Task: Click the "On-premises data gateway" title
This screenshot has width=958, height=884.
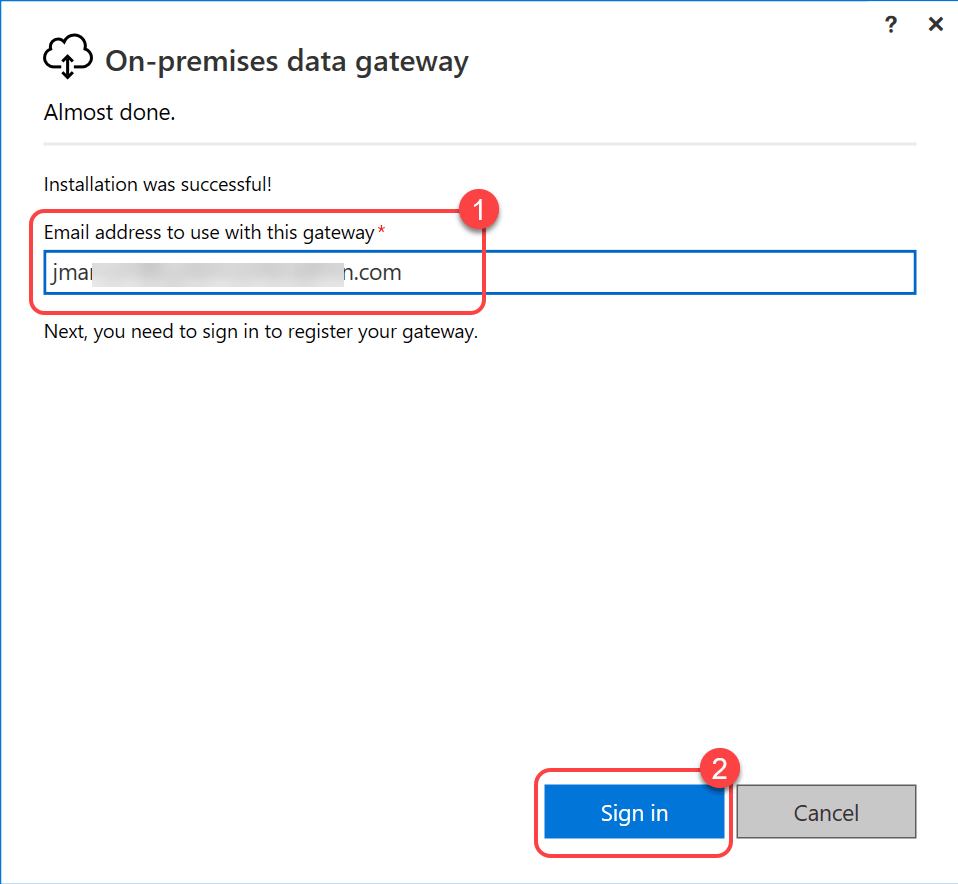Action: click(x=286, y=61)
